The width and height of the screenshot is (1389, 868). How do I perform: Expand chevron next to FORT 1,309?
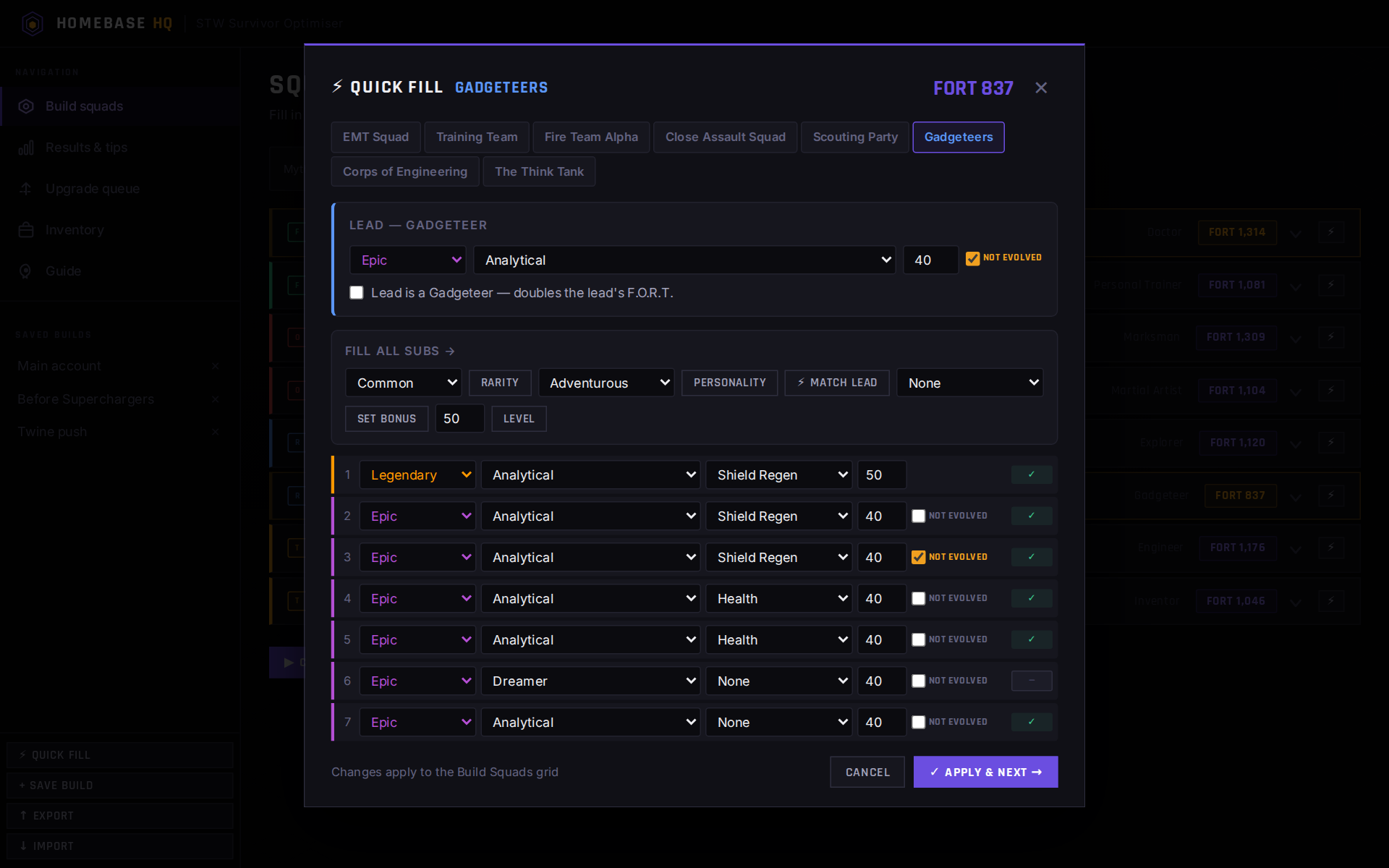(1296, 338)
